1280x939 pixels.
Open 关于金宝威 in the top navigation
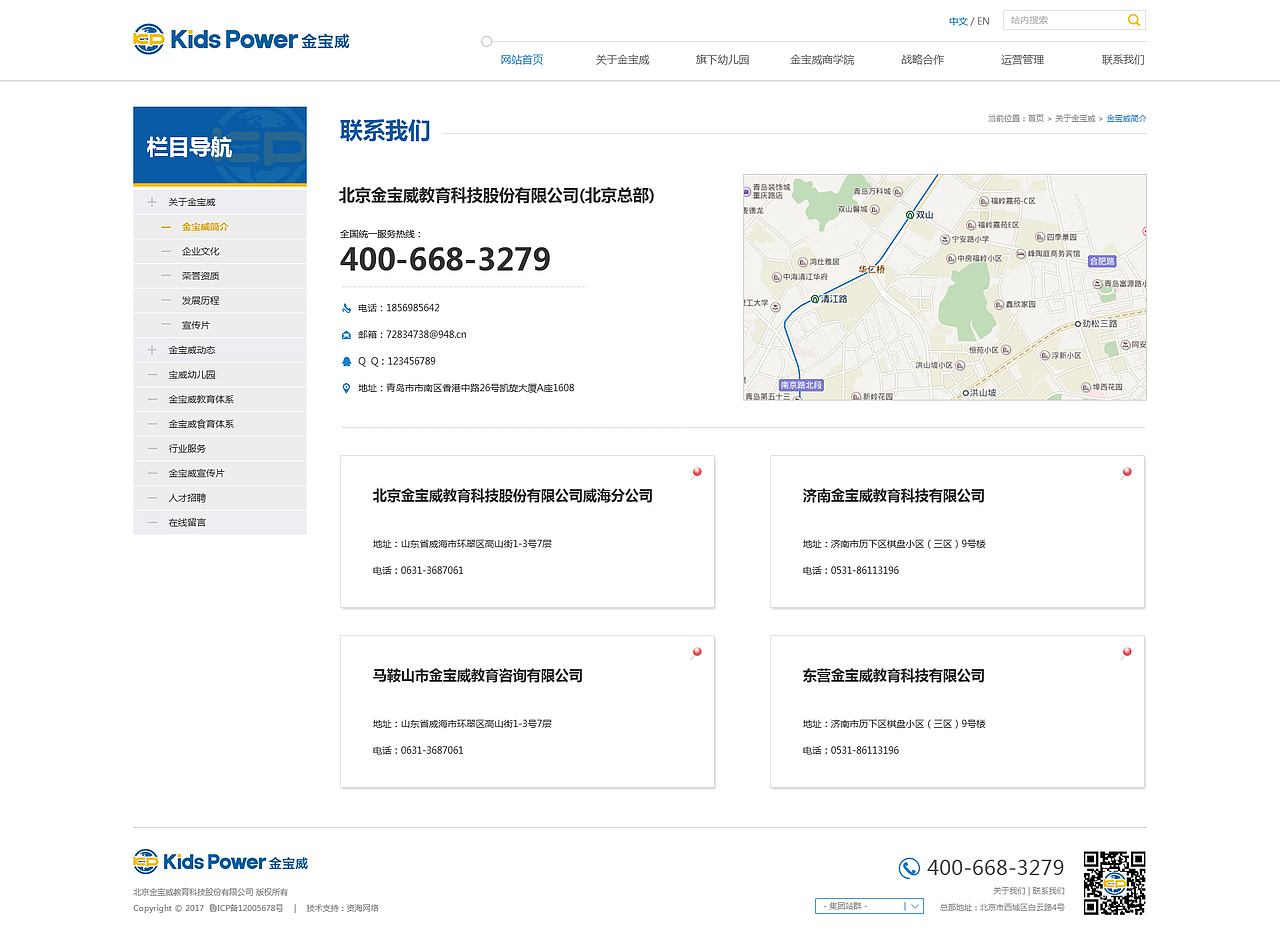pos(623,60)
